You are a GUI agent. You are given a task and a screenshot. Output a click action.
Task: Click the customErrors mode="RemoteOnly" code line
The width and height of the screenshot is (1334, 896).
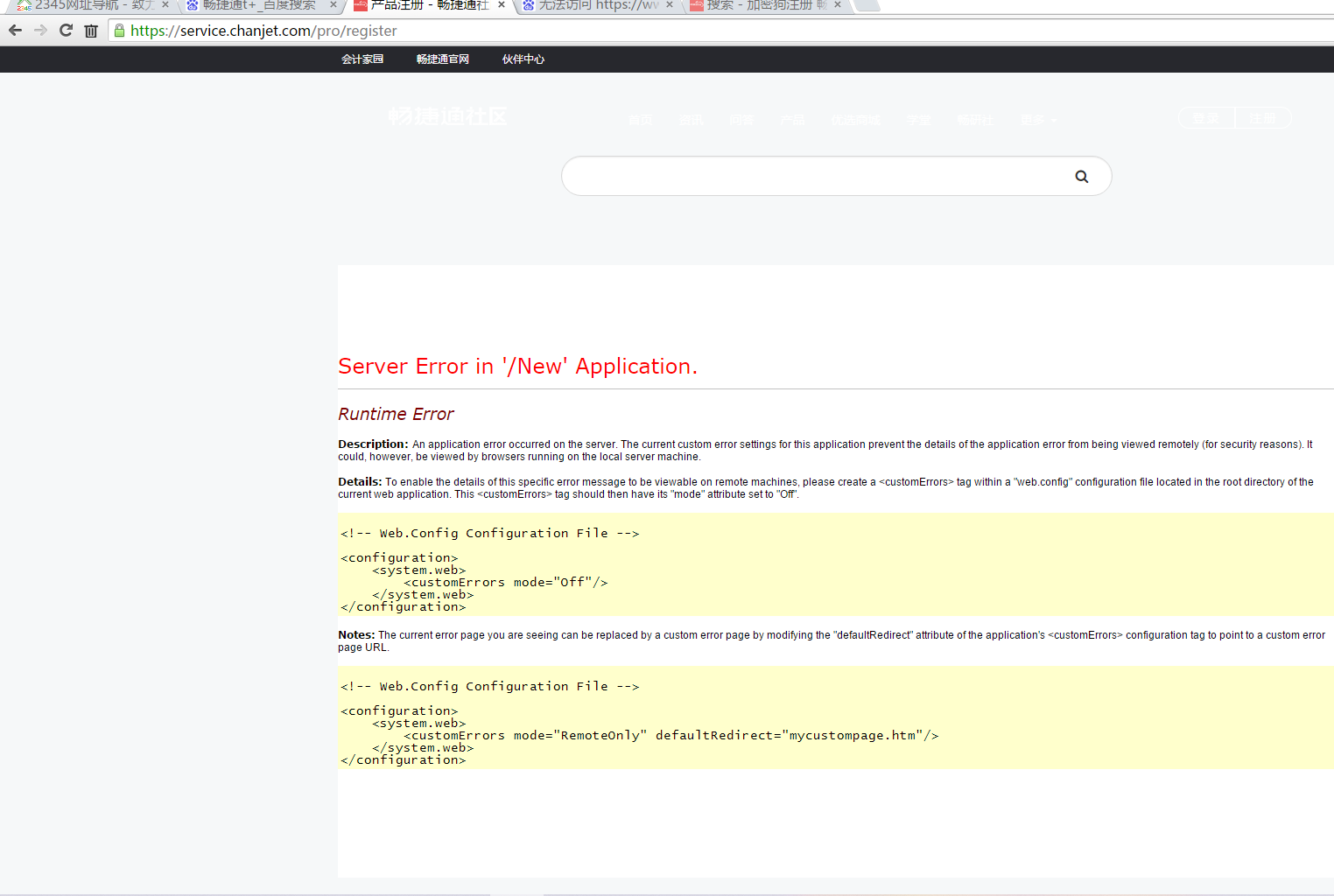click(x=671, y=736)
